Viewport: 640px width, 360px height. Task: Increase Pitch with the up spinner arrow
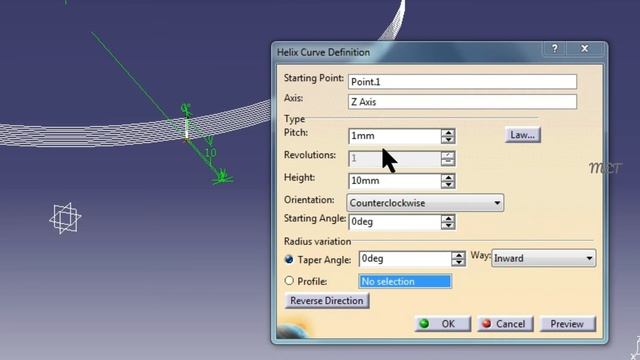click(x=448, y=133)
